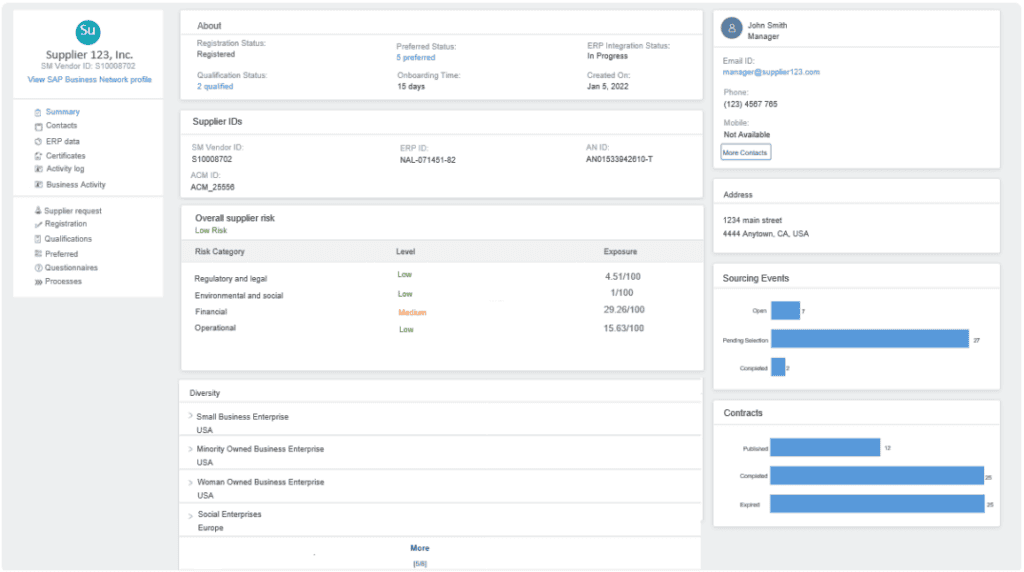Click the Questionnaires help-circle icon

pos(38,268)
